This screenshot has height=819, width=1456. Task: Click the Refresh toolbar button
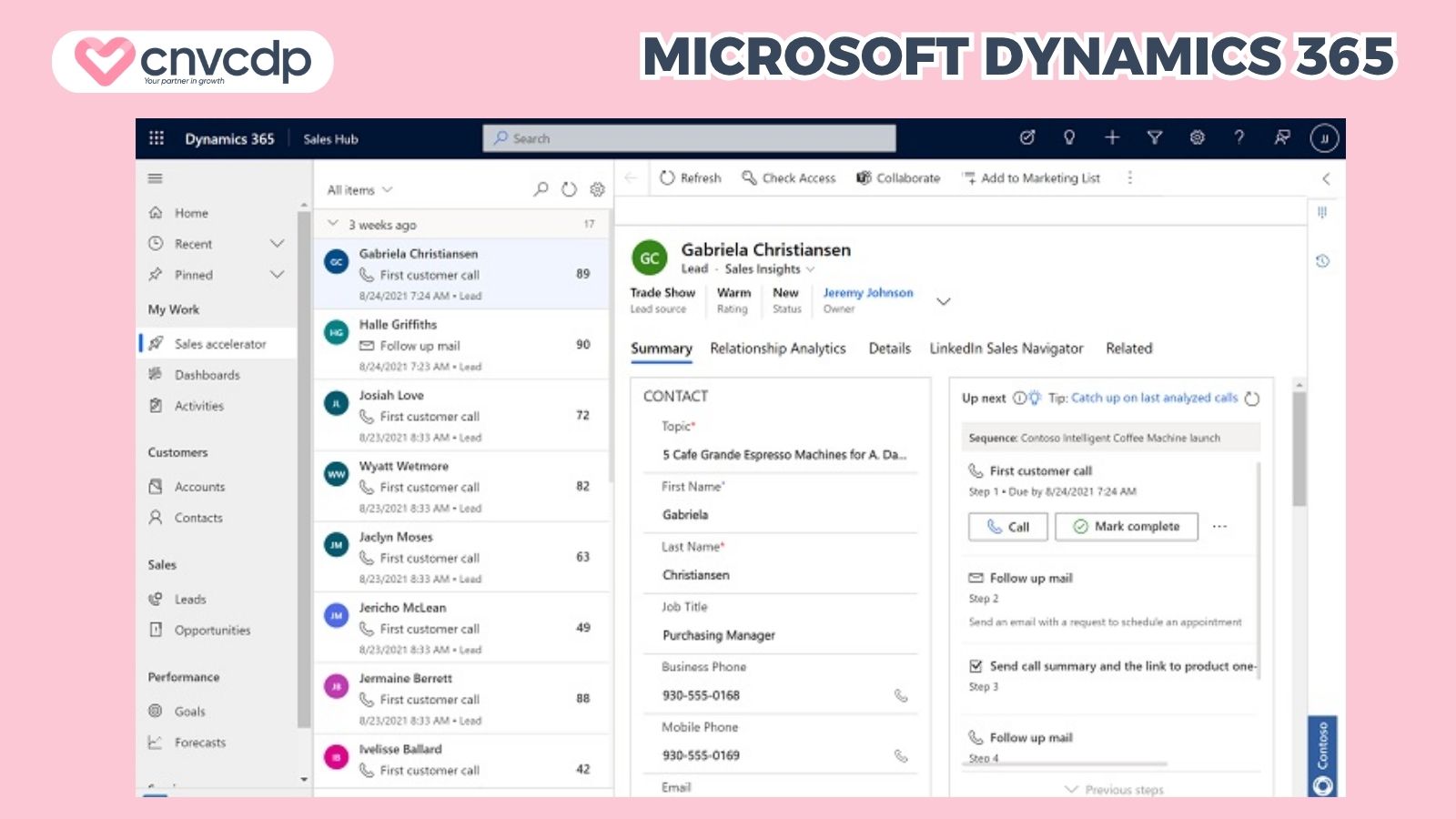click(x=691, y=178)
